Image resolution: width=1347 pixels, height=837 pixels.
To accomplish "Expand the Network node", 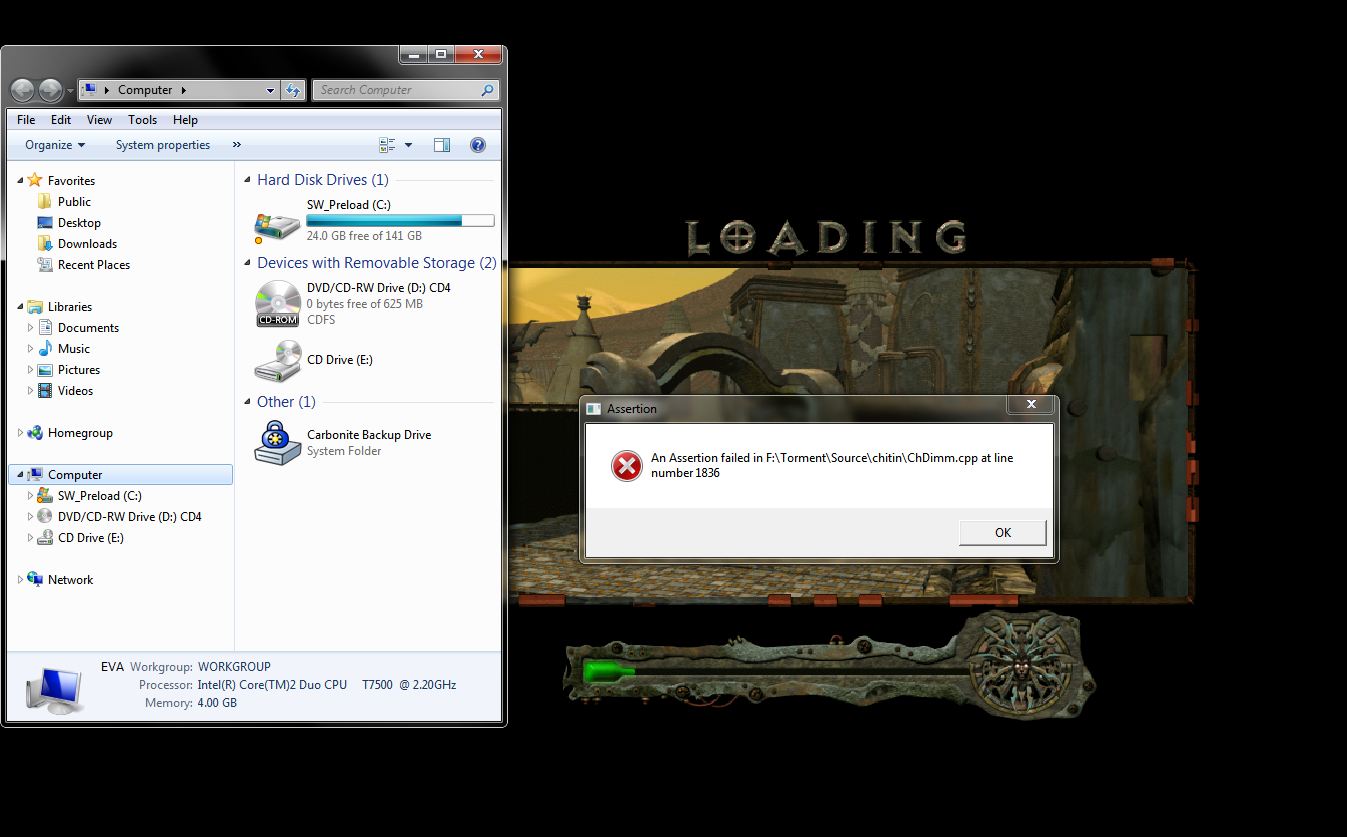I will click(20, 580).
